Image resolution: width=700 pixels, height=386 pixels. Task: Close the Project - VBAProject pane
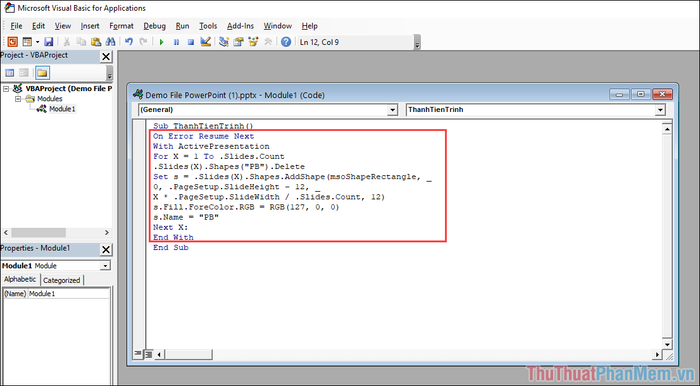(x=106, y=57)
